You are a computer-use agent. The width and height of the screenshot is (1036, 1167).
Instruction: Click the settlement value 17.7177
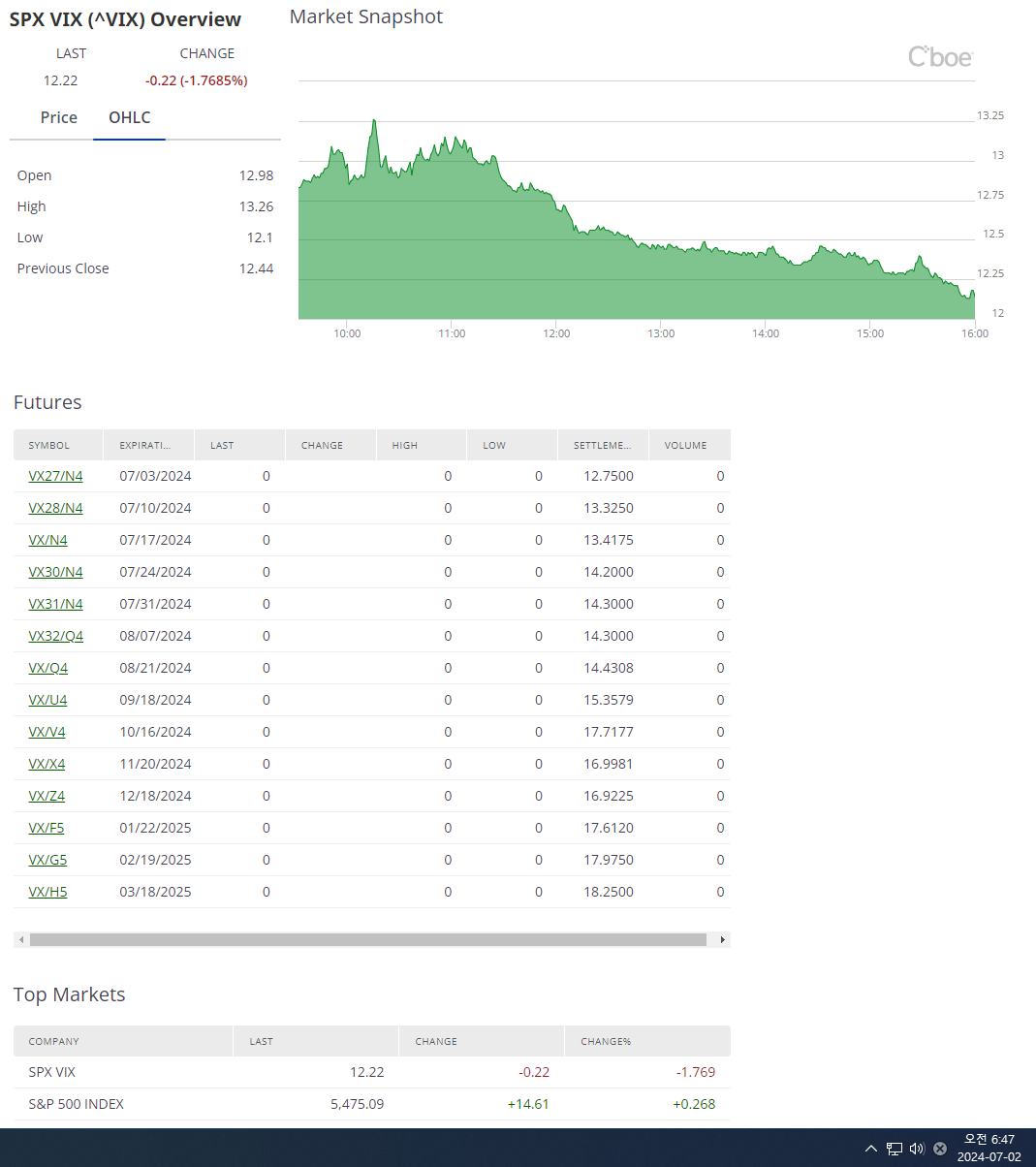(609, 732)
